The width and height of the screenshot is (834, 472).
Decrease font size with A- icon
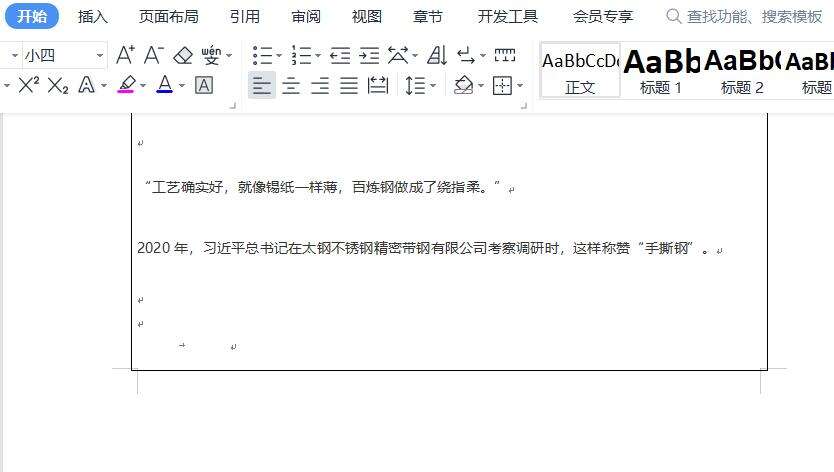coord(154,55)
